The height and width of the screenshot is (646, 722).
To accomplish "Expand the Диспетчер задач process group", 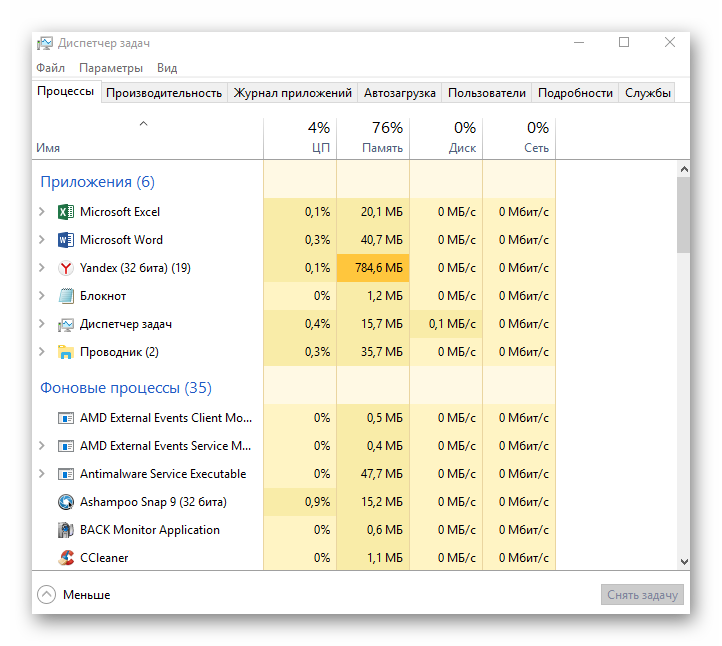I will click(42, 324).
